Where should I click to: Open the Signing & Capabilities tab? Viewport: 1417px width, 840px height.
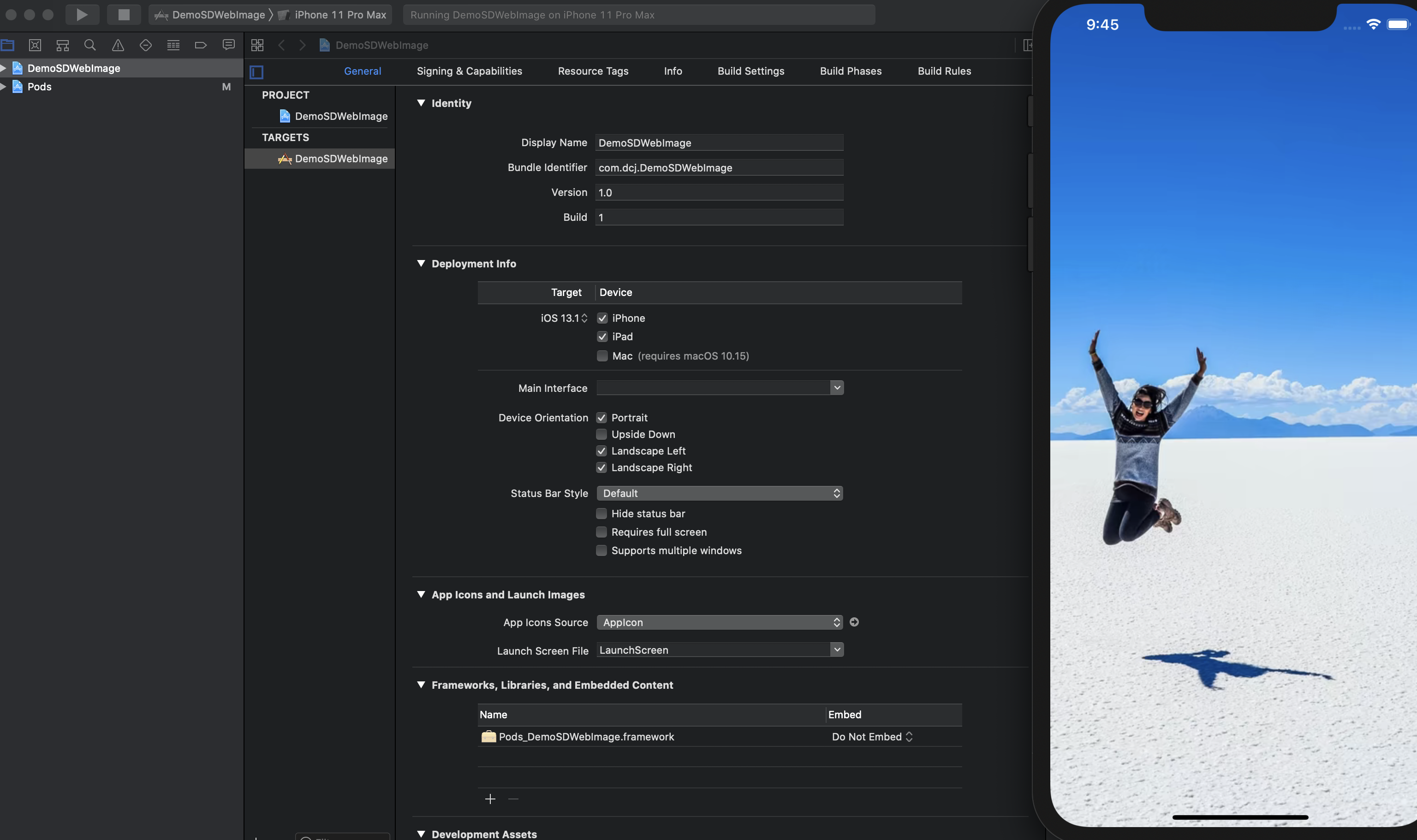click(469, 71)
